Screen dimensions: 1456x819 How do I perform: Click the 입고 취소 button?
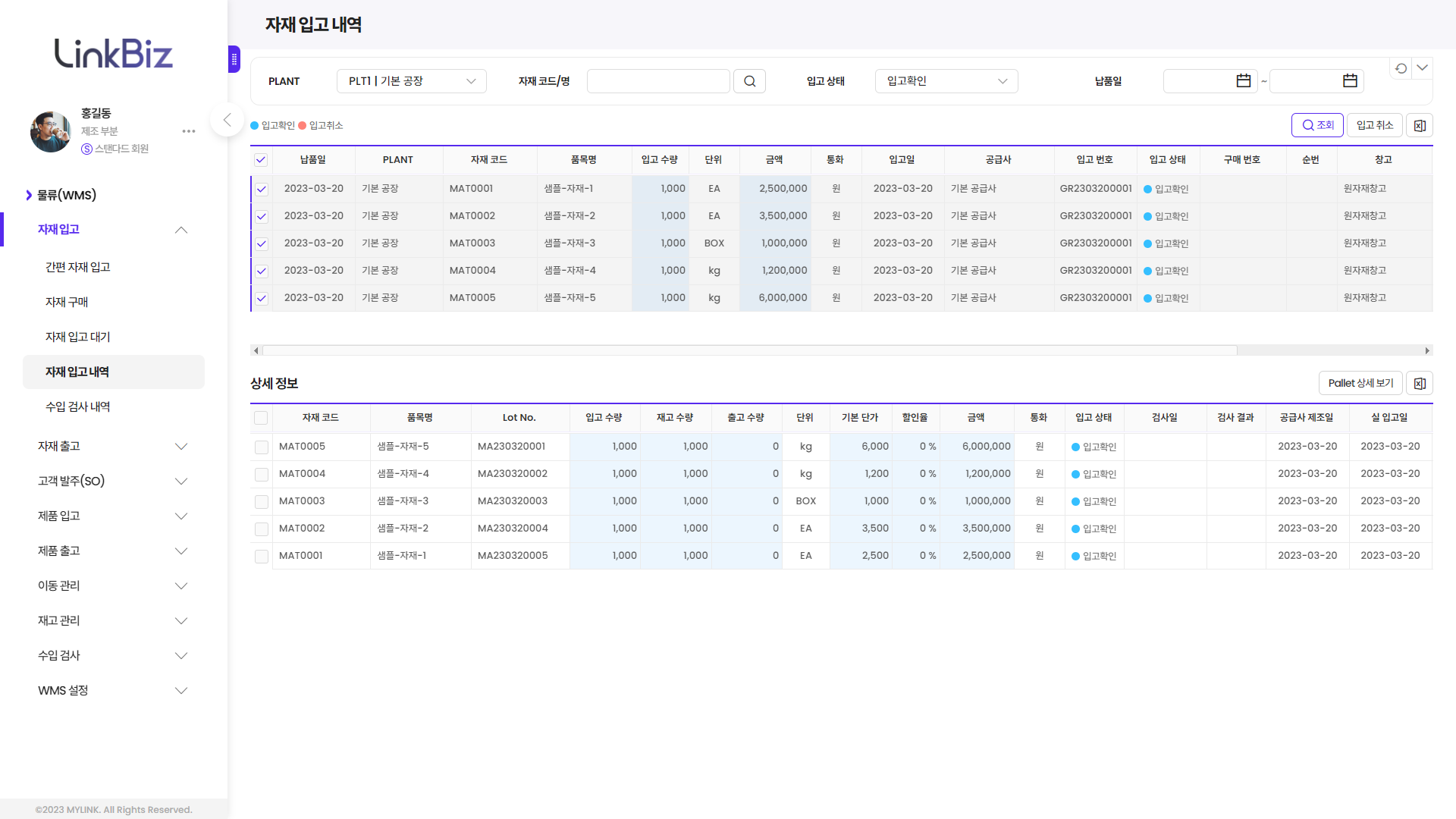tap(1374, 126)
